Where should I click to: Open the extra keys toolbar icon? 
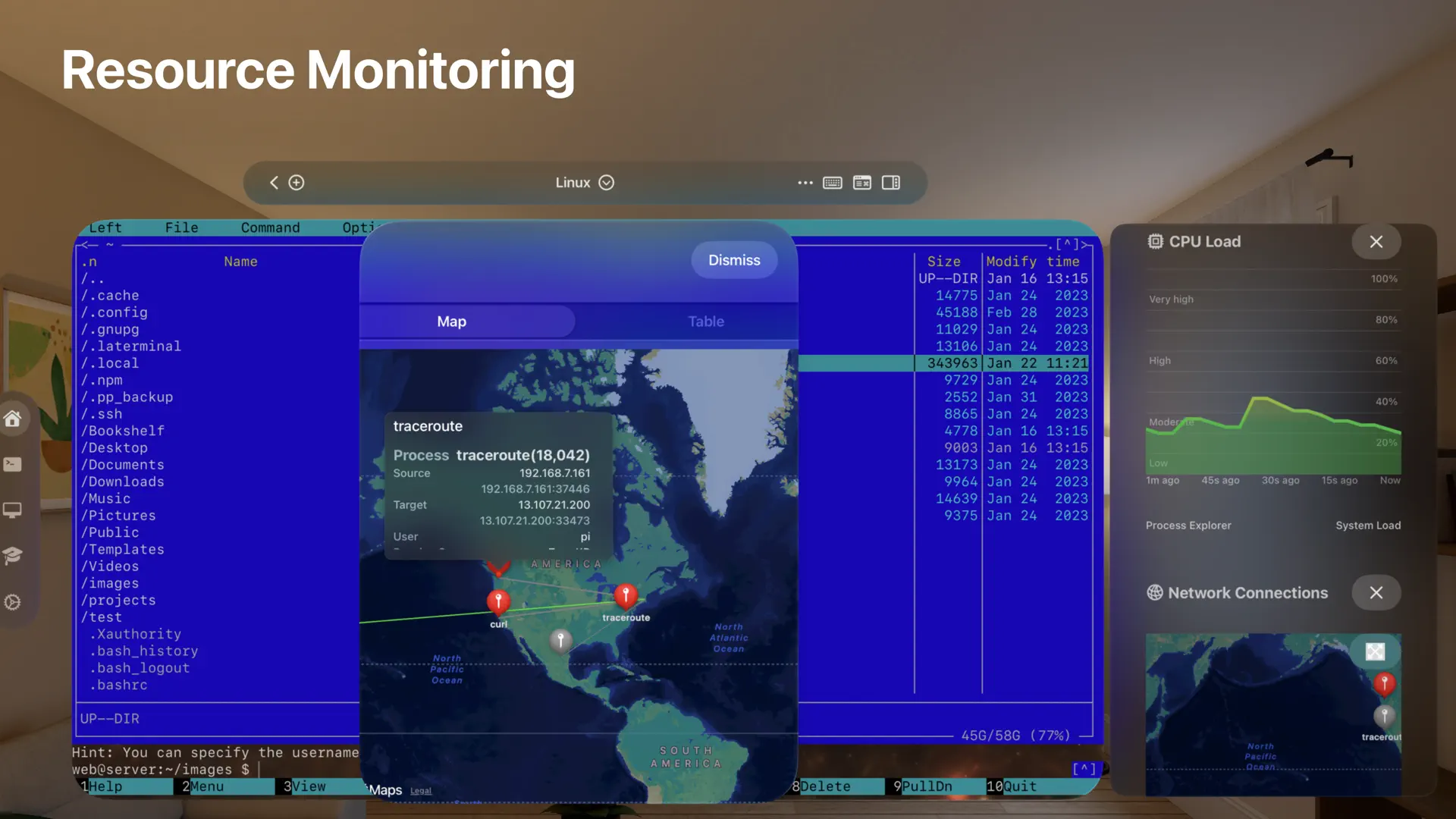pyautogui.click(x=861, y=183)
